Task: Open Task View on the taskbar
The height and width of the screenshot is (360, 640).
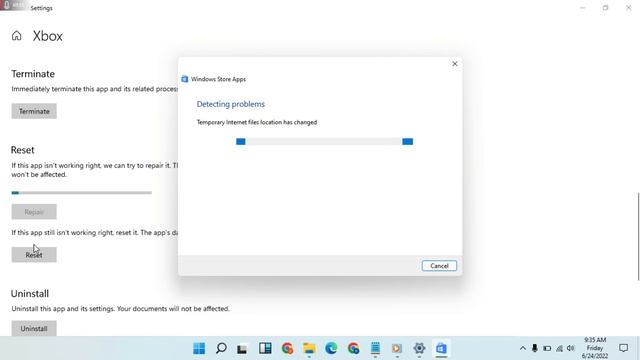Action: tap(243, 348)
